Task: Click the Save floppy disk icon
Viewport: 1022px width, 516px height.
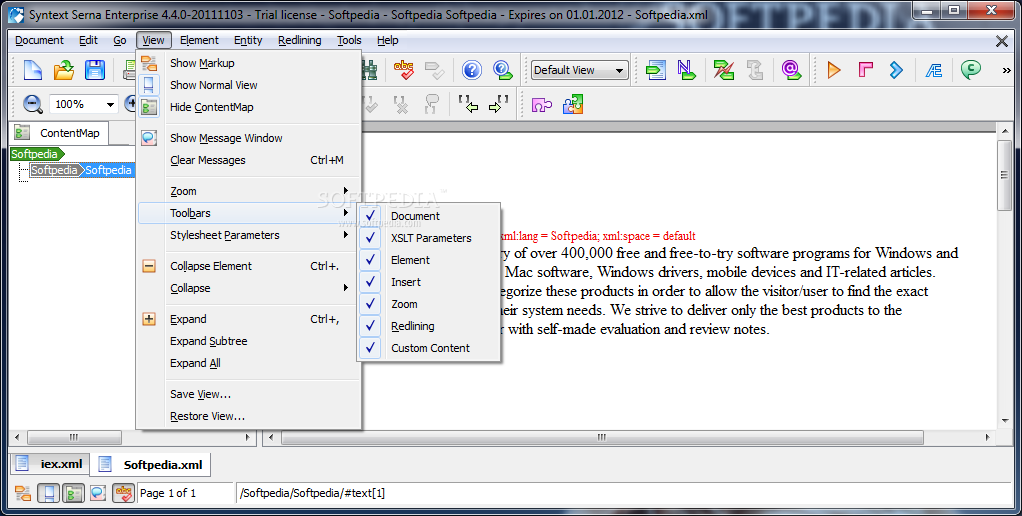Action: click(x=95, y=70)
